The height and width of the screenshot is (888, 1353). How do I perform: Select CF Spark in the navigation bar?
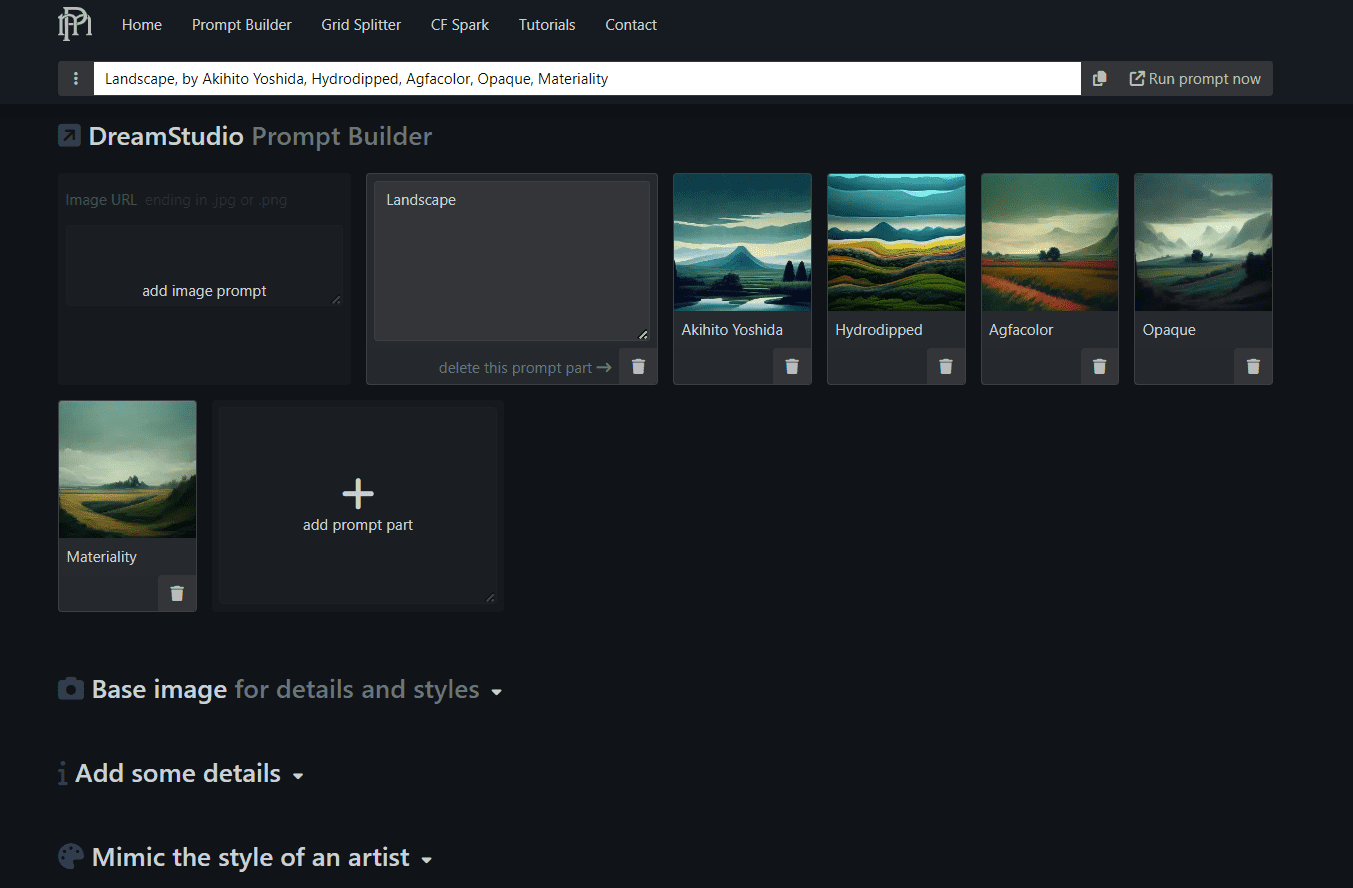[x=459, y=24]
